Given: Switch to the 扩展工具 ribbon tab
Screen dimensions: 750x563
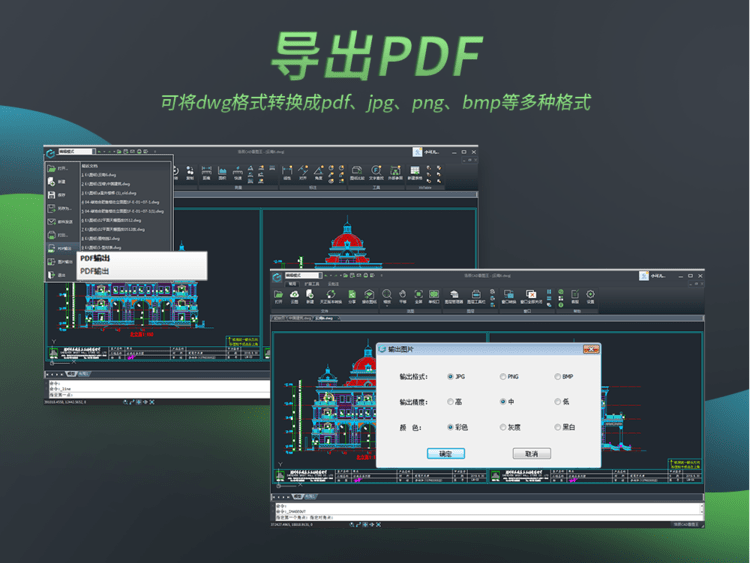Looking at the screenshot, I should click(312, 284).
